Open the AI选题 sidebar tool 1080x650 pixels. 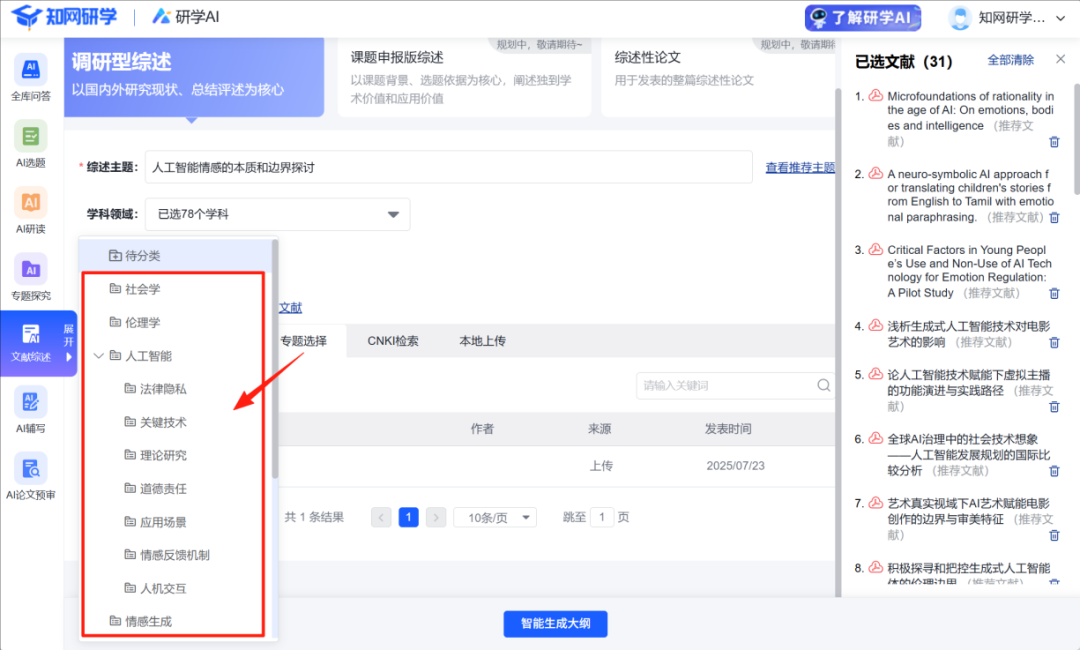[30, 145]
